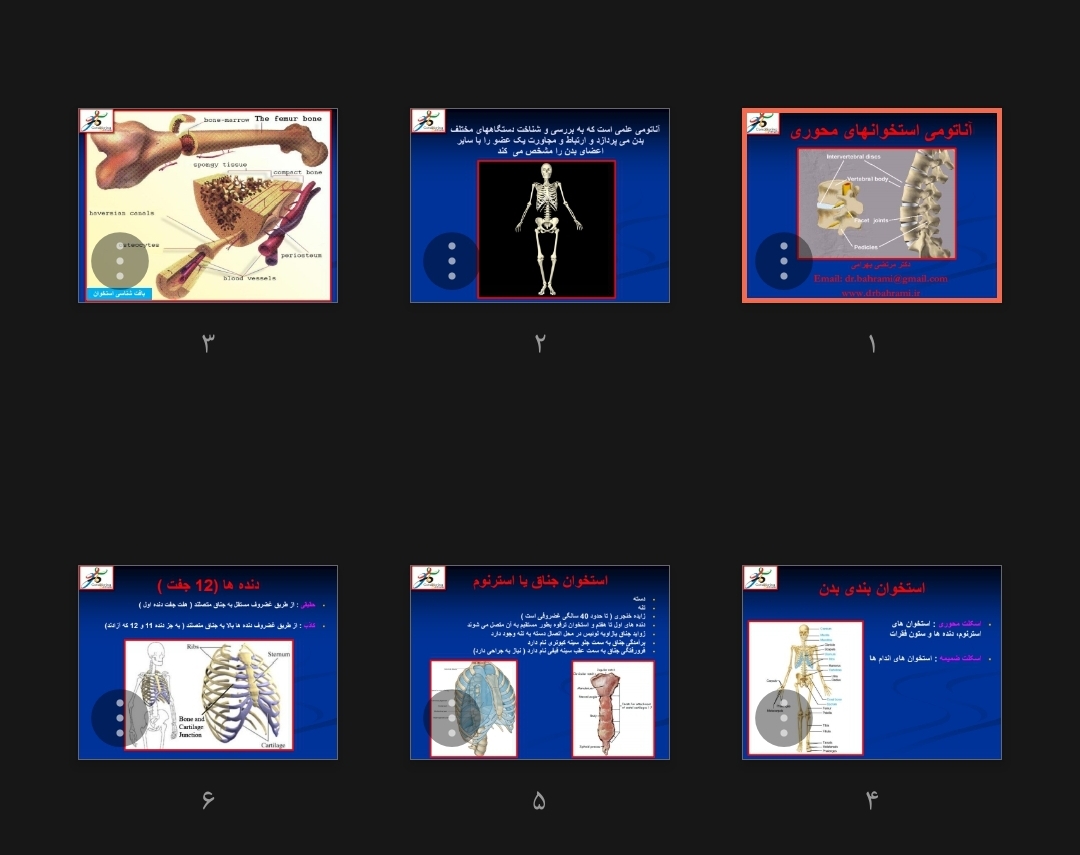
Task: Tap three-dot menu on ribs slide 6
Action: pyautogui.click(x=120, y=718)
